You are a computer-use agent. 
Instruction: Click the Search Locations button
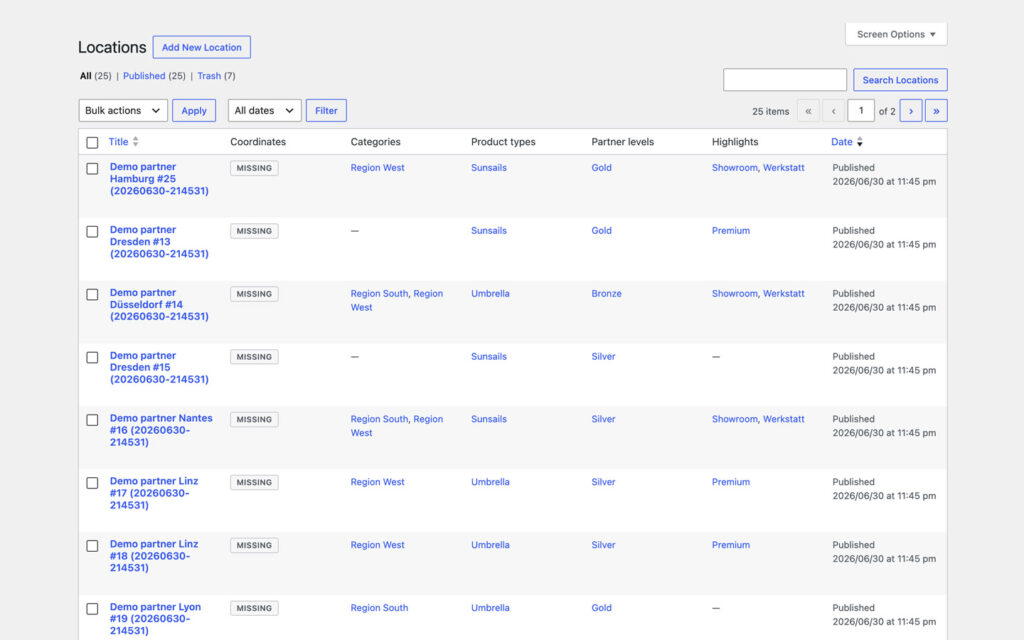pos(900,80)
